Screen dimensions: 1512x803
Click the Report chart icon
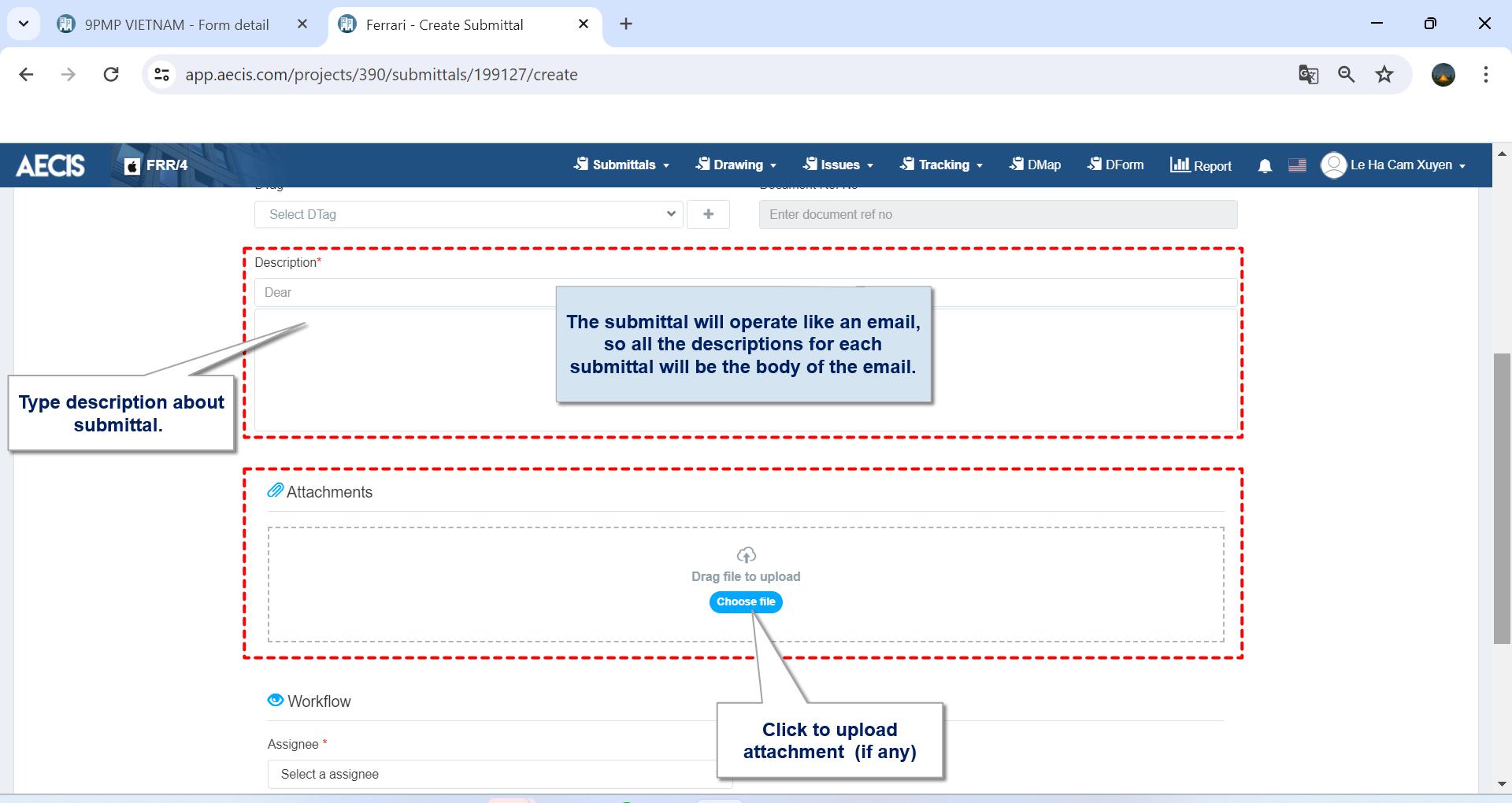coord(1179,165)
